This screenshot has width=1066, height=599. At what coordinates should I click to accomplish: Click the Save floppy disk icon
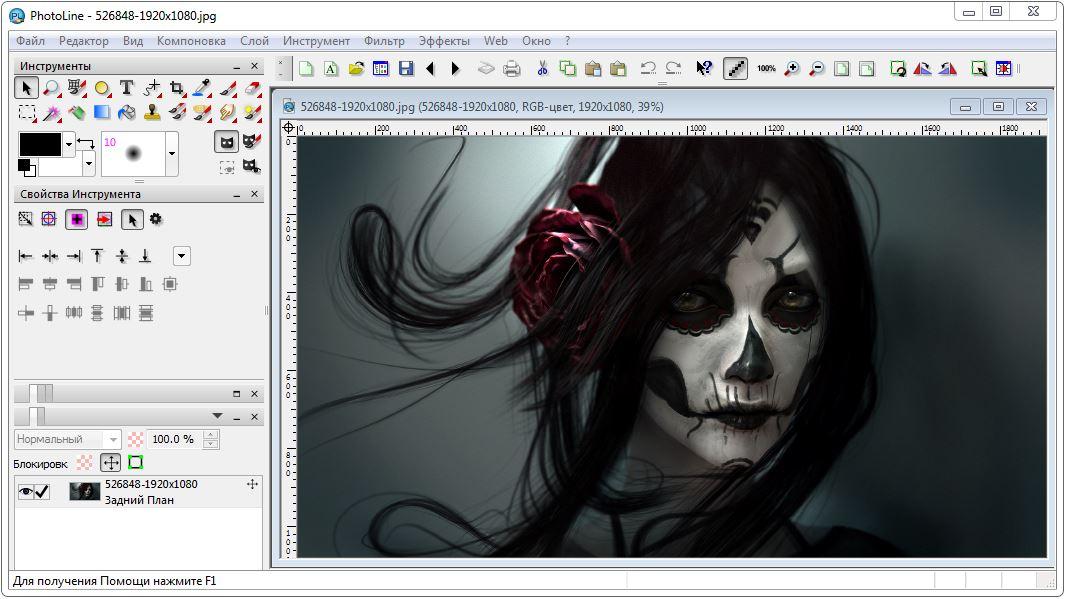(406, 68)
